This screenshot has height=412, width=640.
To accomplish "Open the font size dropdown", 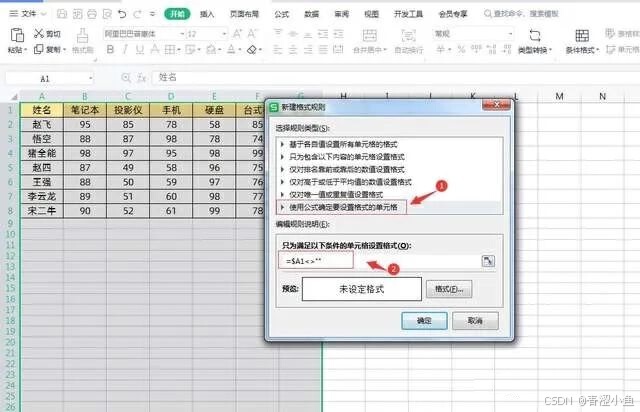I will [224, 34].
